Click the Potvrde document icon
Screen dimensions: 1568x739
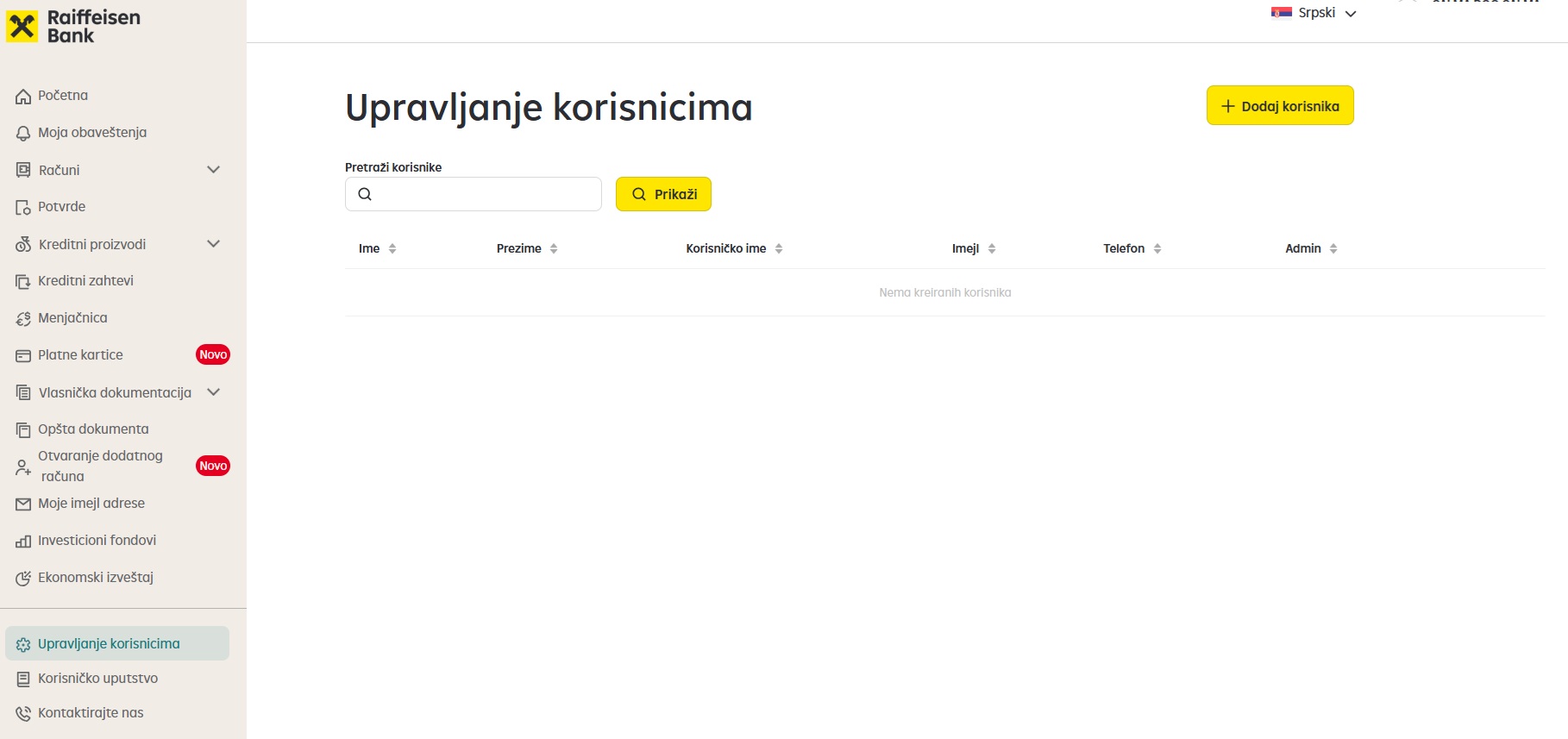(x=23, y=208)
